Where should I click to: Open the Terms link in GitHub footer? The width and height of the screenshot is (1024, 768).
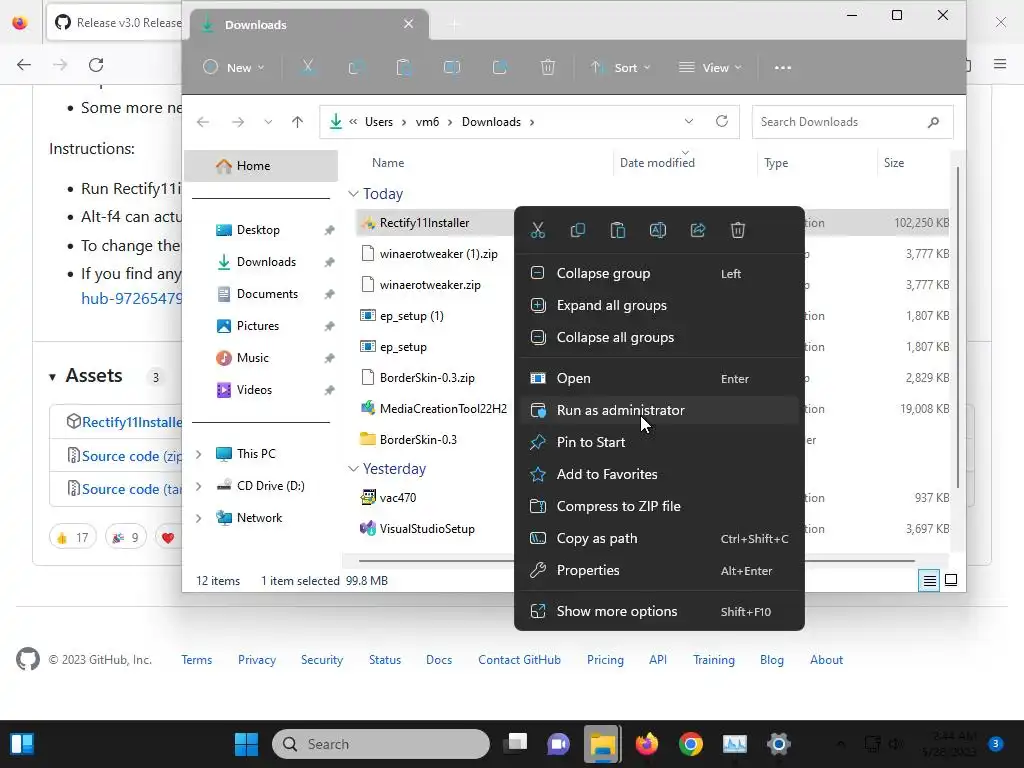click(197, 660)
